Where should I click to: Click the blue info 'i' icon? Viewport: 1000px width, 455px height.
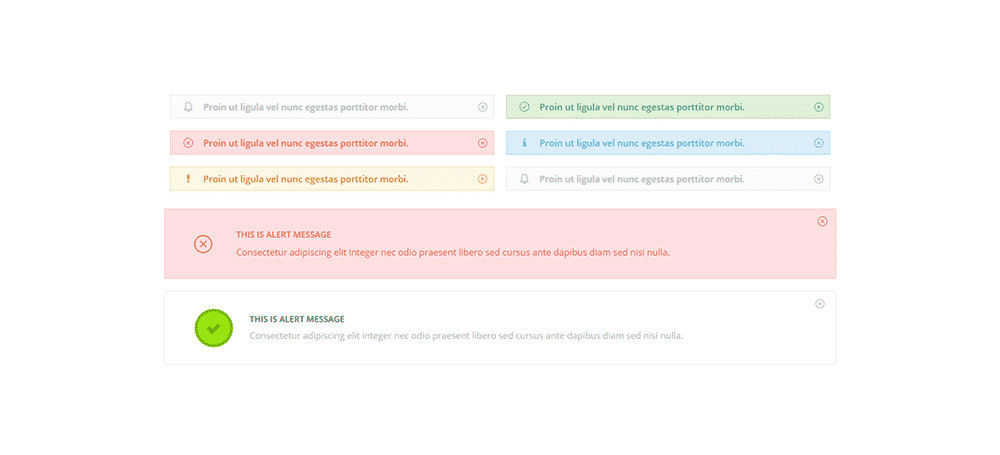pos(524,143)
